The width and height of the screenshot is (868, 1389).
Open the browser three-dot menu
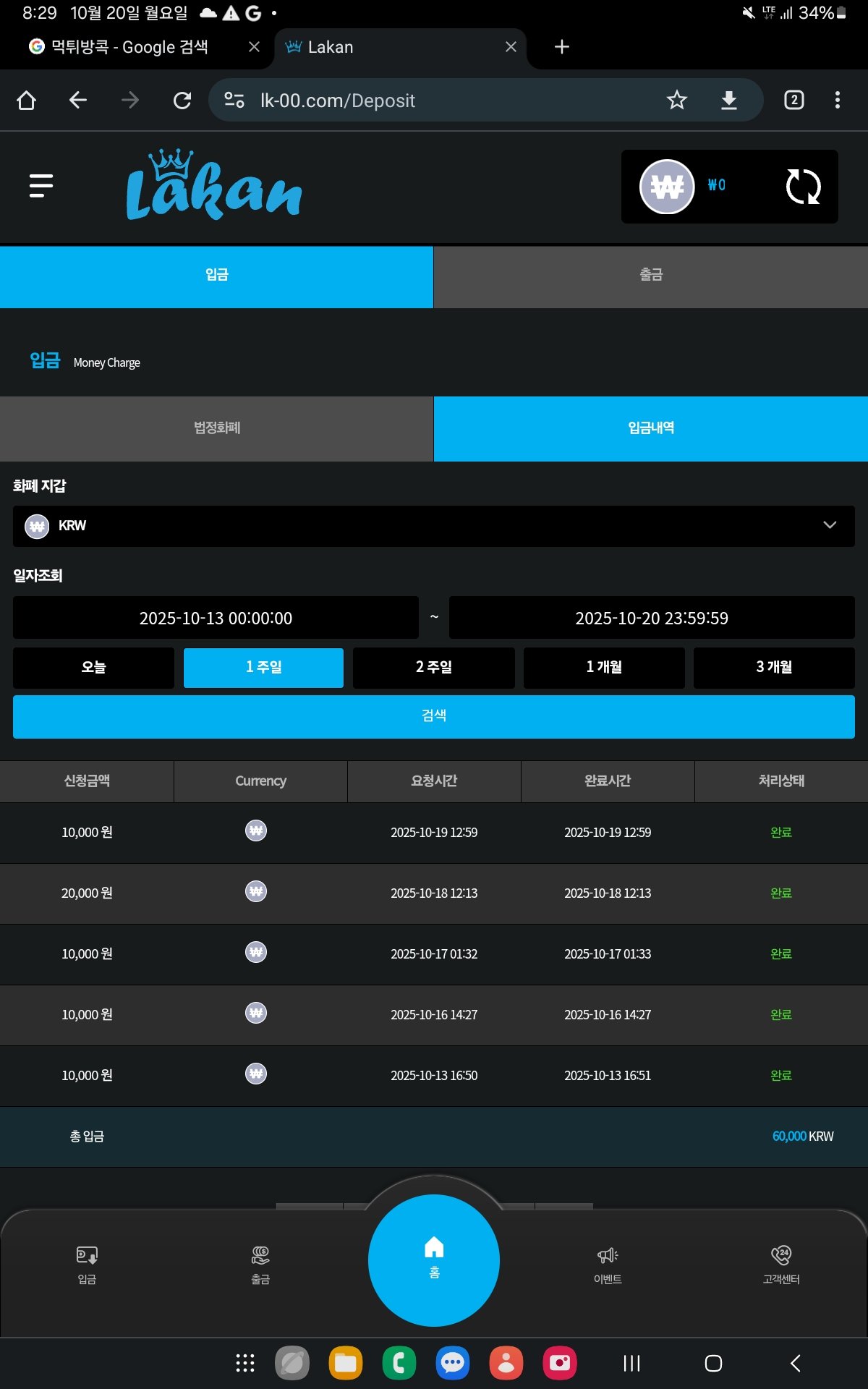(837, 100)
